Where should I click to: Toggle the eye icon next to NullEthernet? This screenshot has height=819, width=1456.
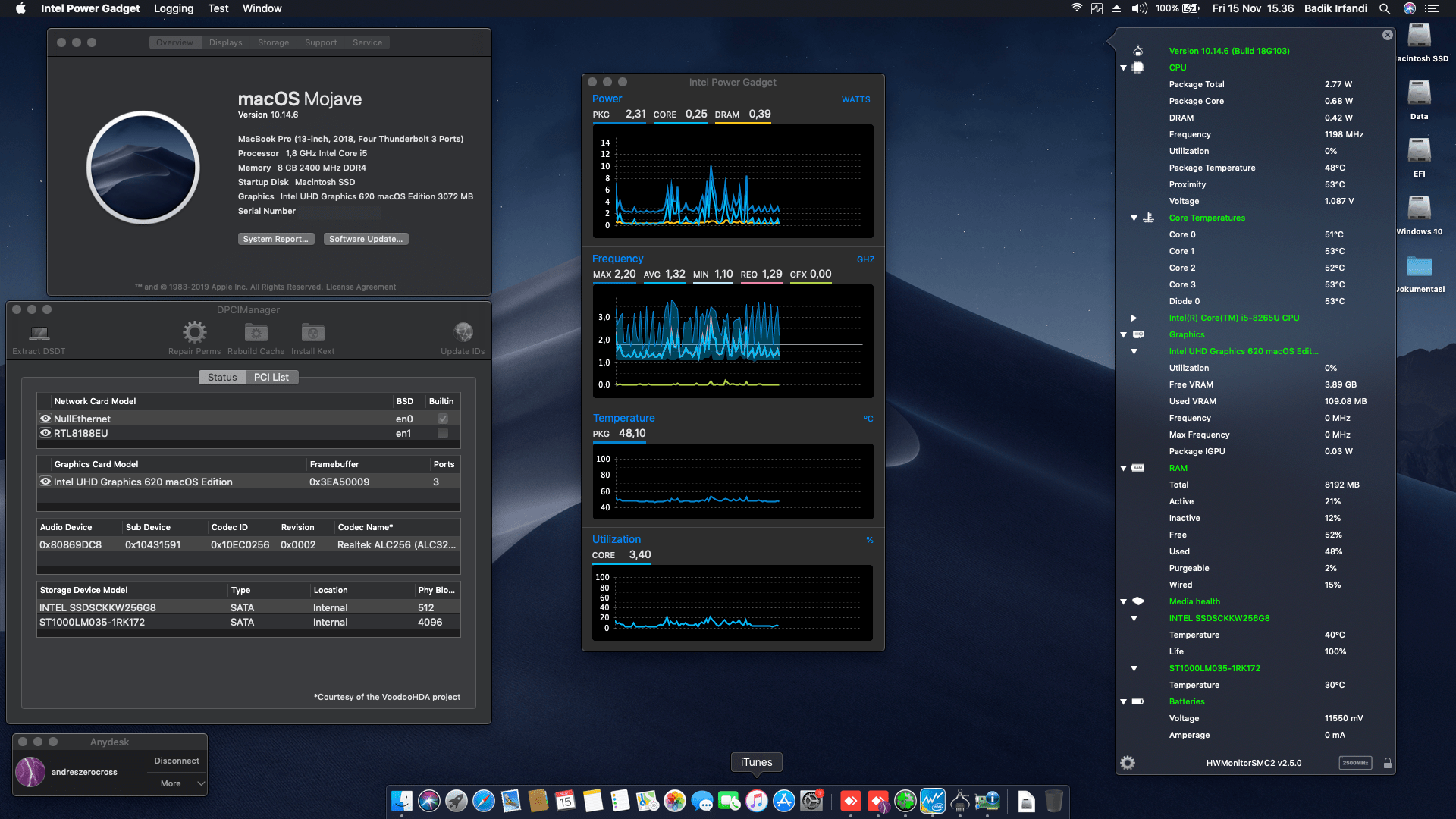click(x=45, y=418)
